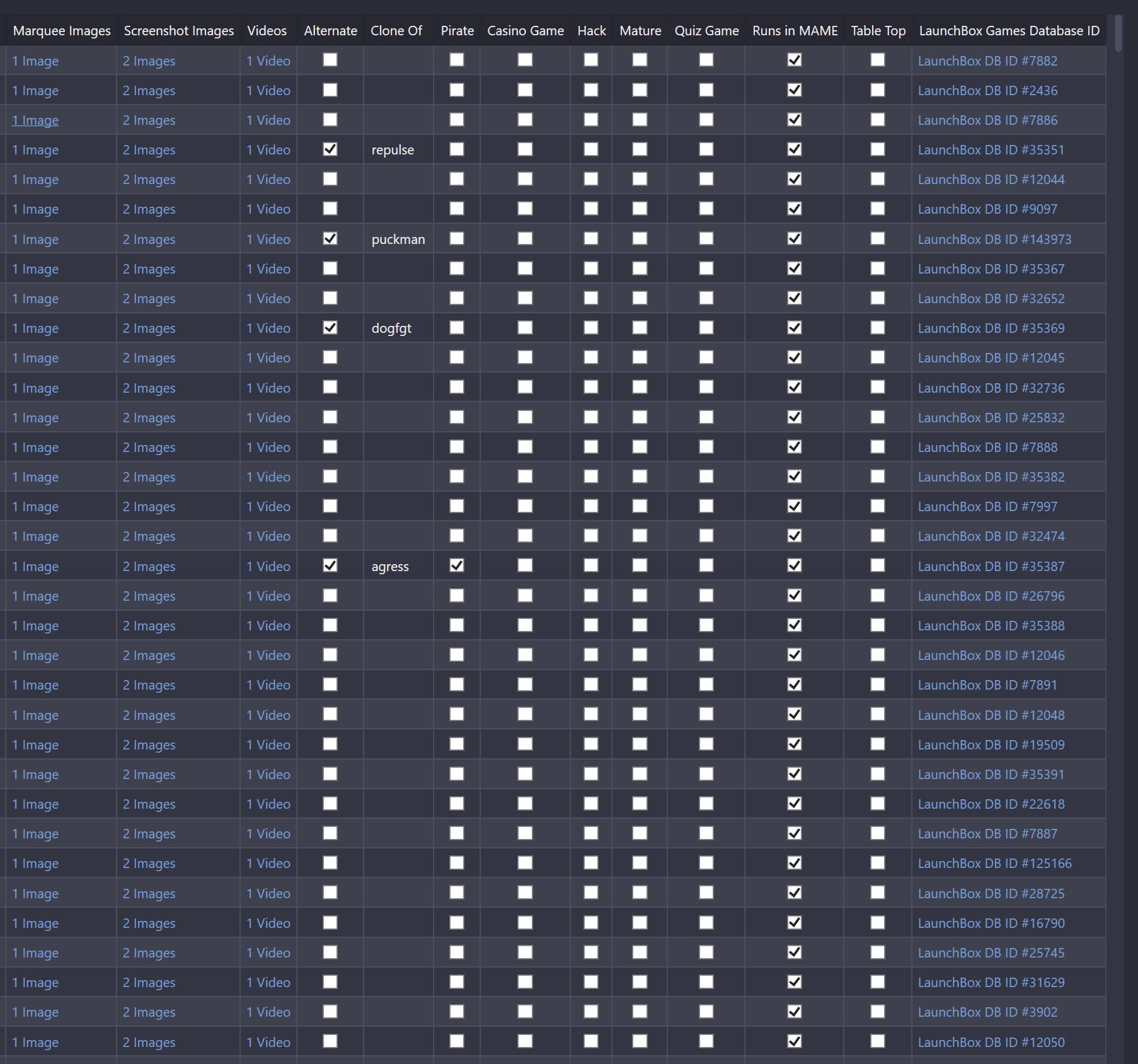Click the Table Top column header
The height and width of the screenshot is (1064, 1138).
[878, 31]
